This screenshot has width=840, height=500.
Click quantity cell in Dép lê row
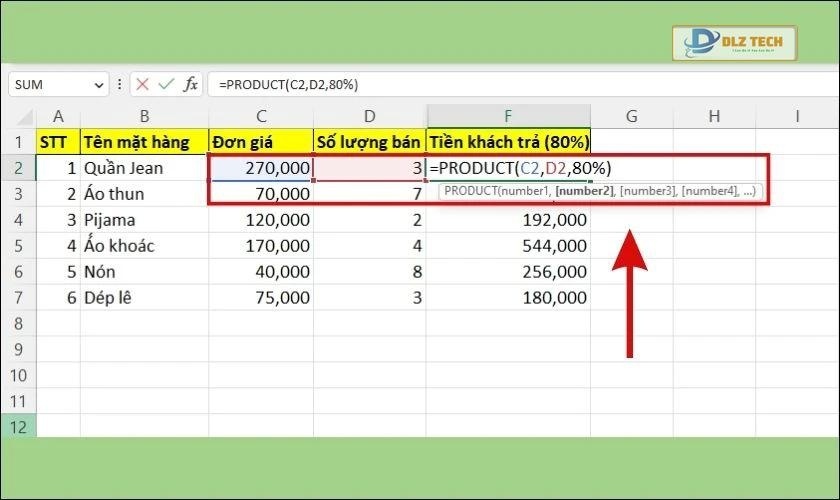click(x=370, y=297)
